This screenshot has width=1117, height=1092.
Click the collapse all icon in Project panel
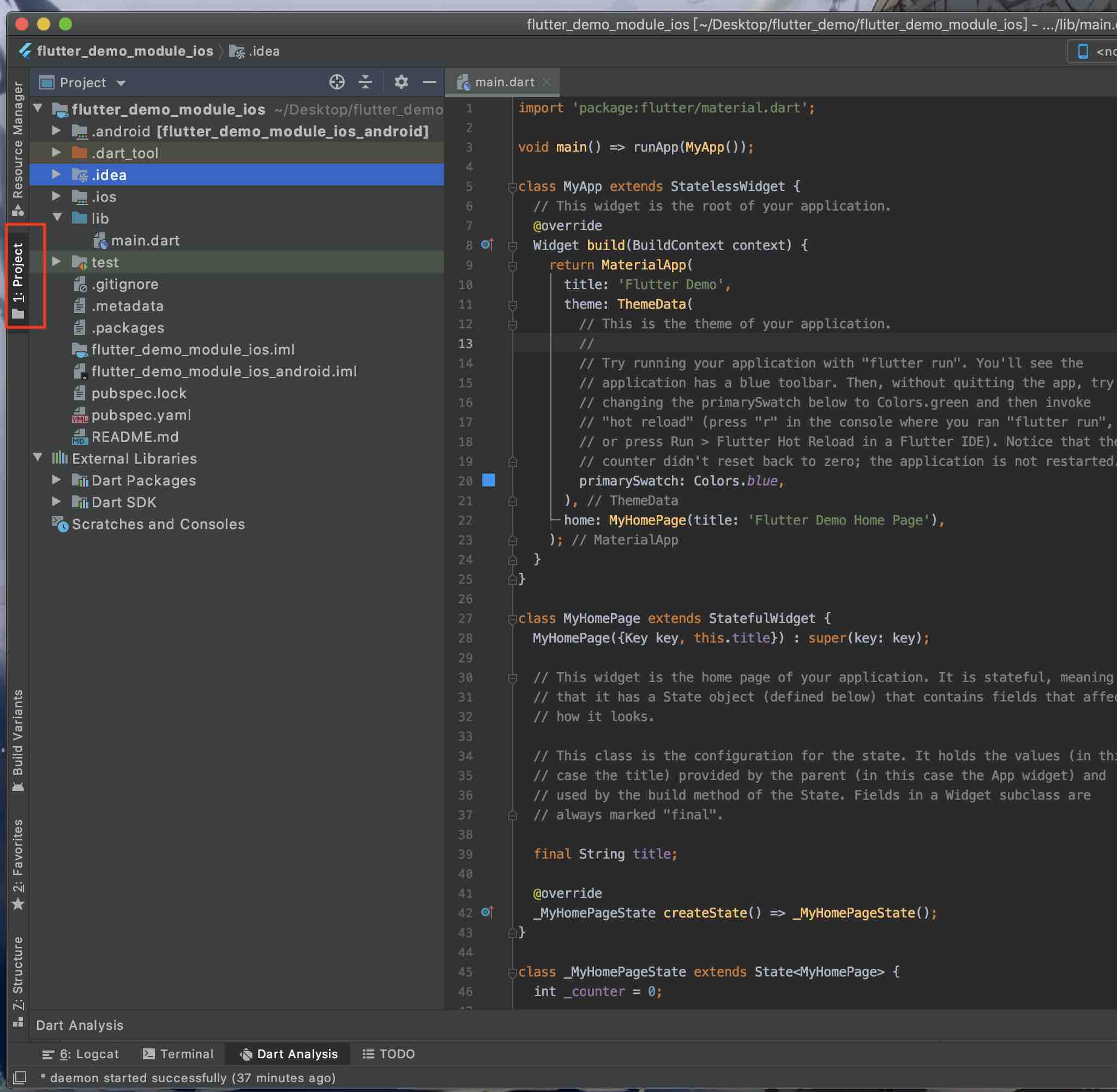coord(365,82)
